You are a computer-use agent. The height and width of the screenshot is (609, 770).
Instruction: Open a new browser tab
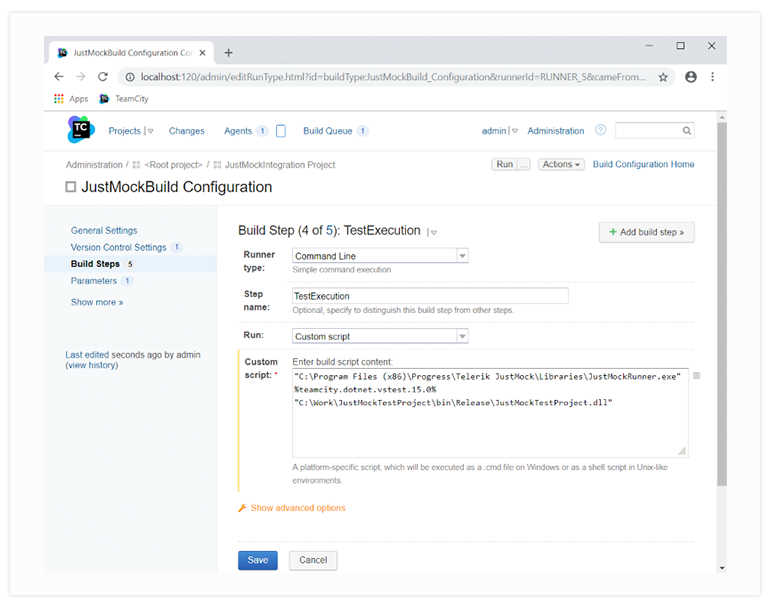pyautogui.click(x=228, y=53)
